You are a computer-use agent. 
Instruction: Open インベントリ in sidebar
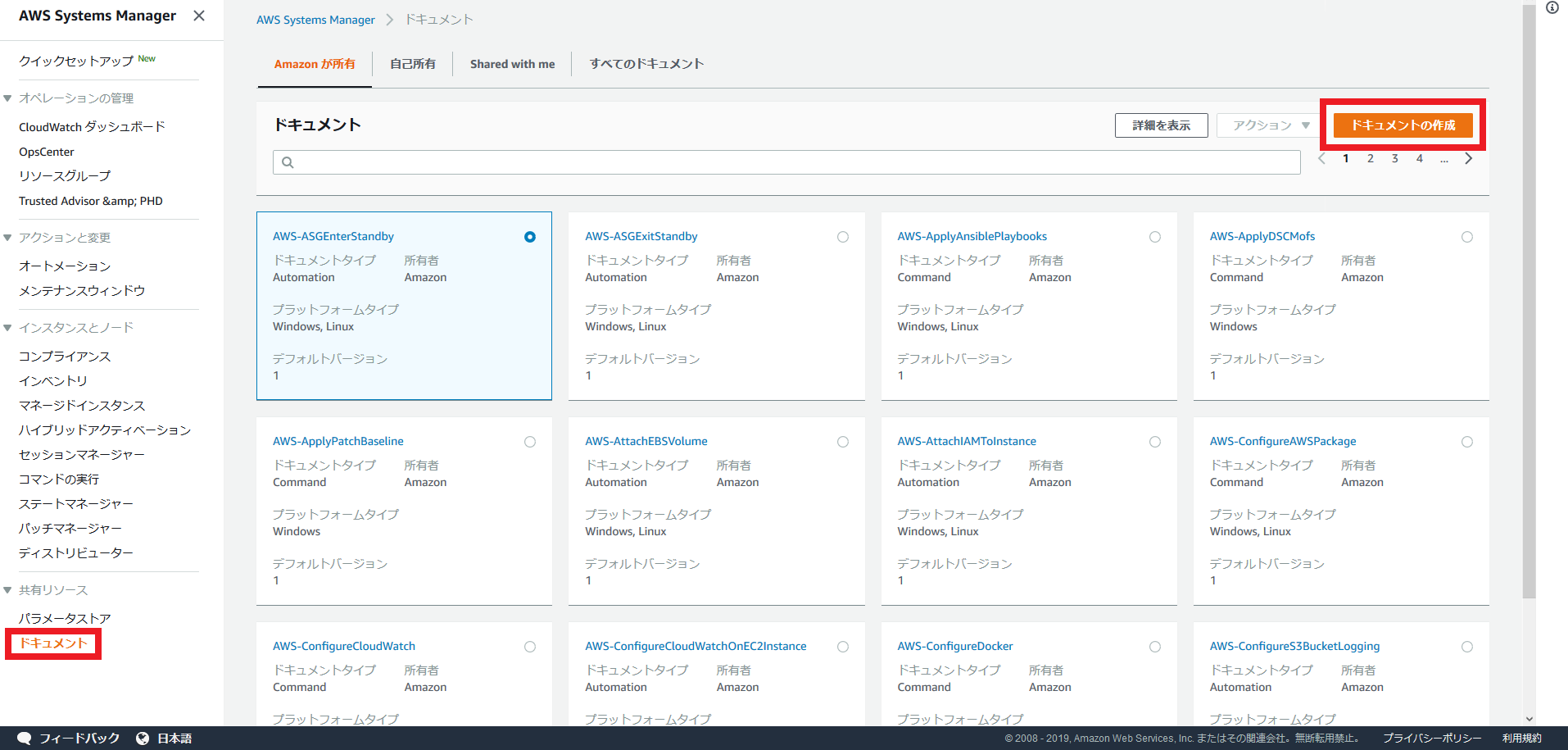click(53, 381)
